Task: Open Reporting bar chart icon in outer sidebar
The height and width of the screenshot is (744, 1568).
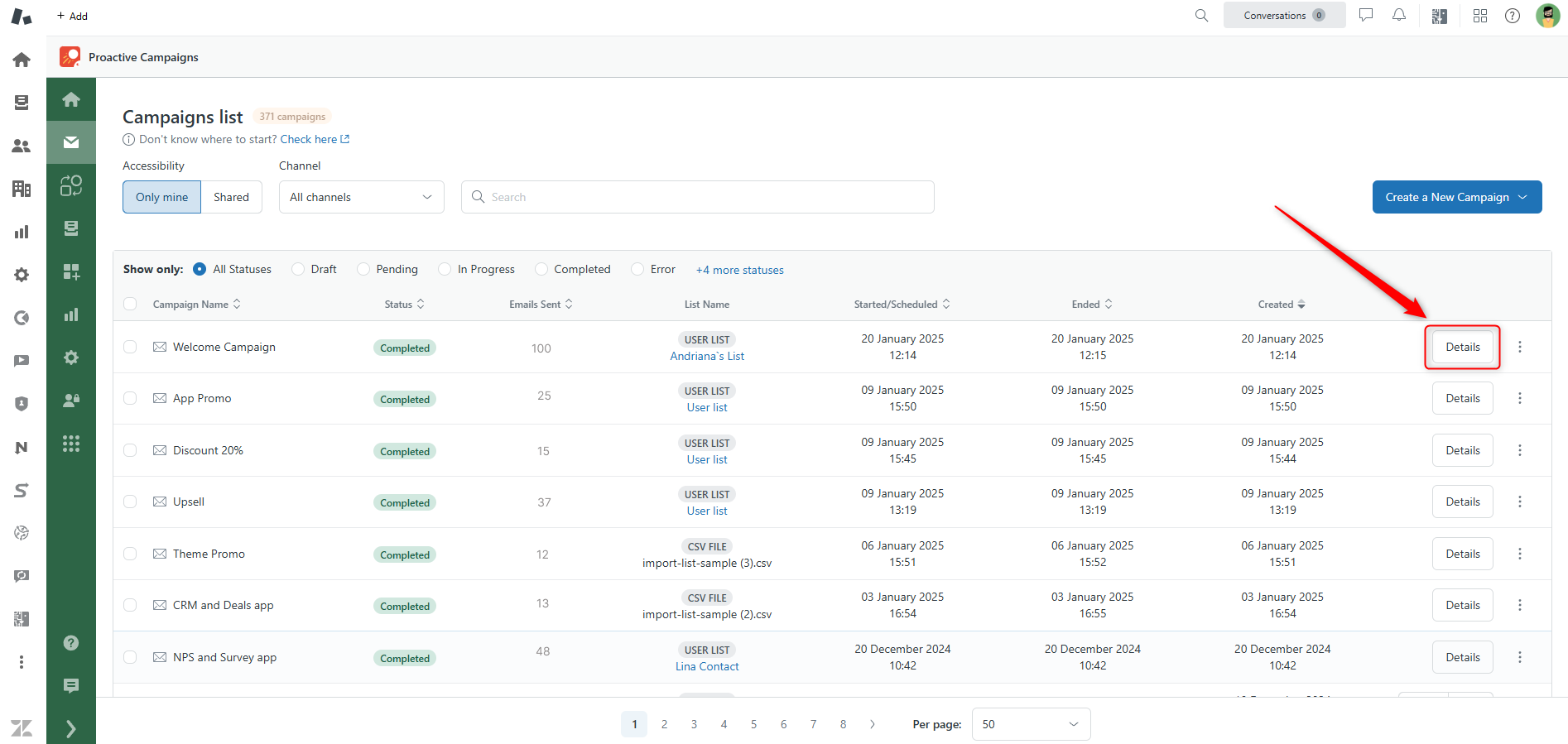Action: 22,232
